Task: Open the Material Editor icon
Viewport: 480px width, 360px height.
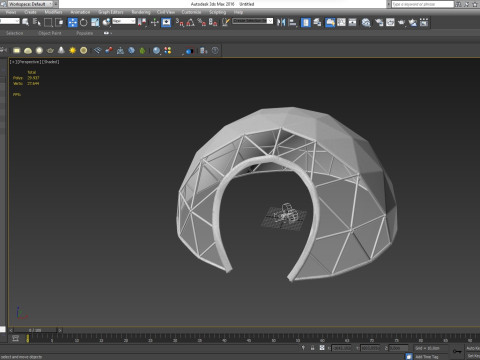Action: coord(366,22)
